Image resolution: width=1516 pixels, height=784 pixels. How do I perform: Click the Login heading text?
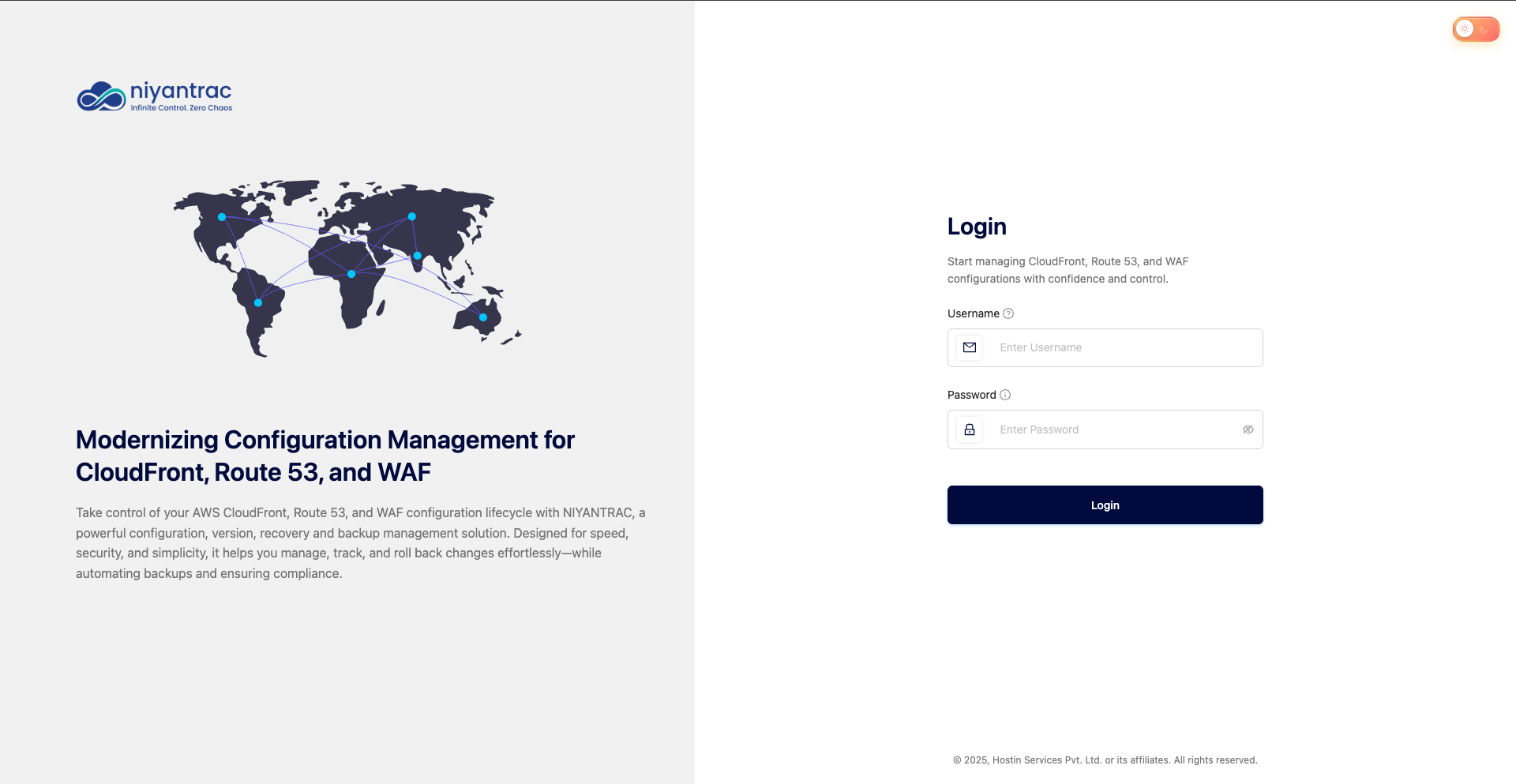point(977,227)
